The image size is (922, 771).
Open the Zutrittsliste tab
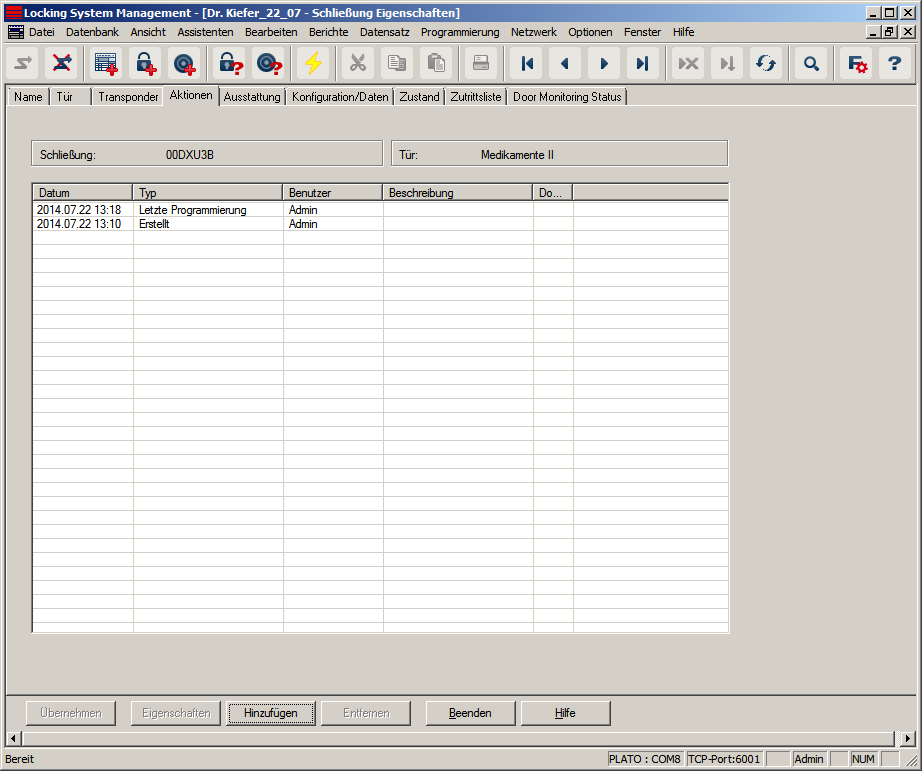click(x=476, y=97)
